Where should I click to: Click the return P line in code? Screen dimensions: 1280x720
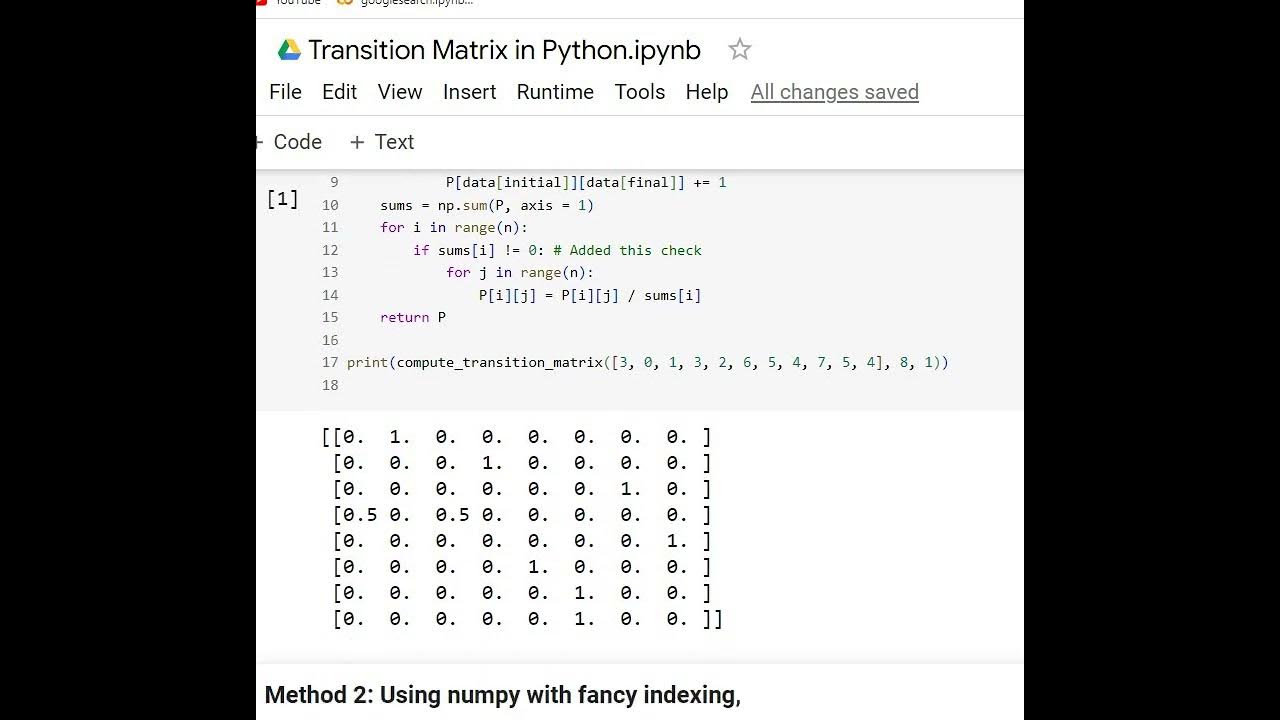pos(412,317)
